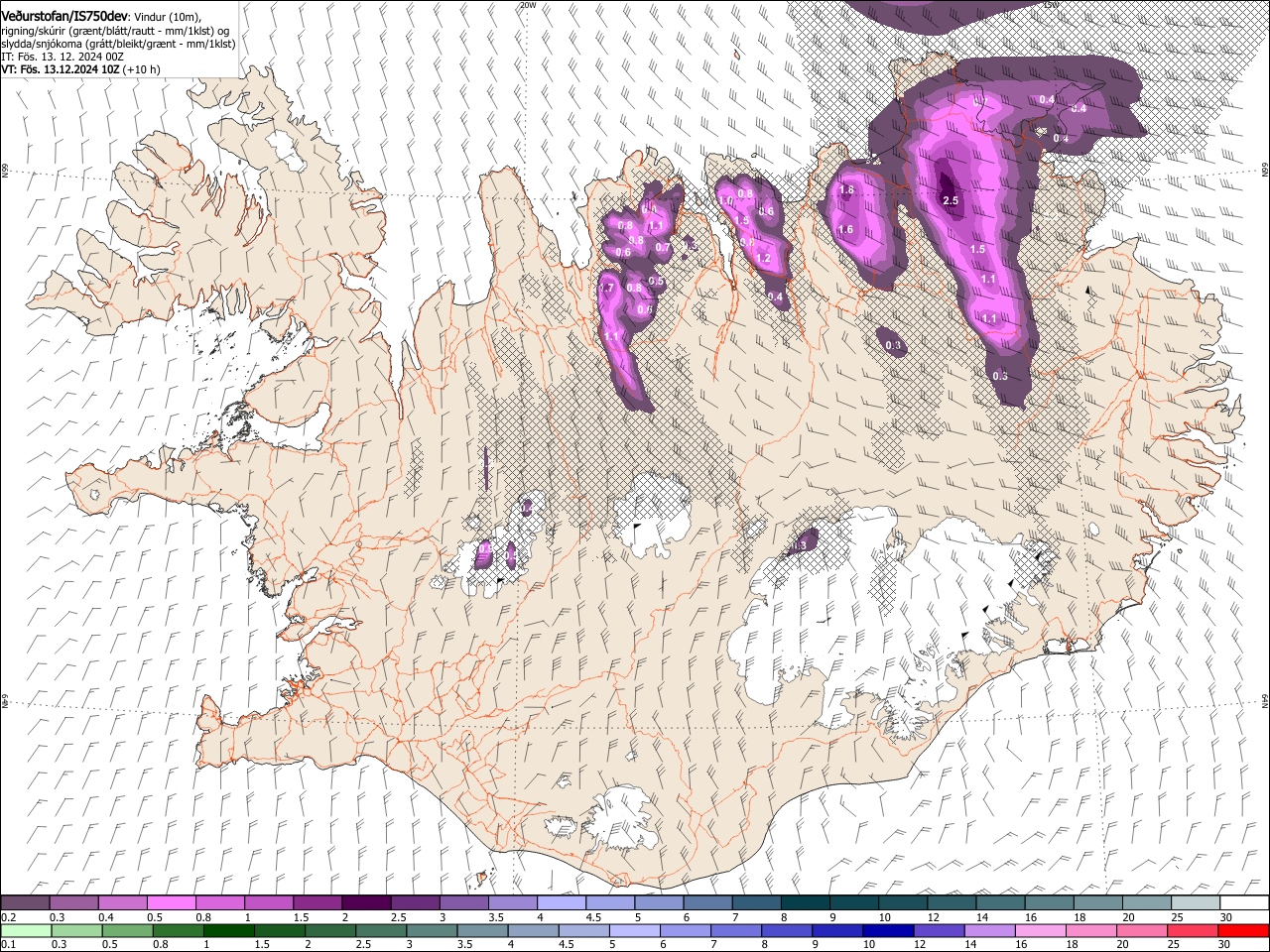
Task: Select rain legend swatch between 14 and 16
Action: click(x=989, y=930)
